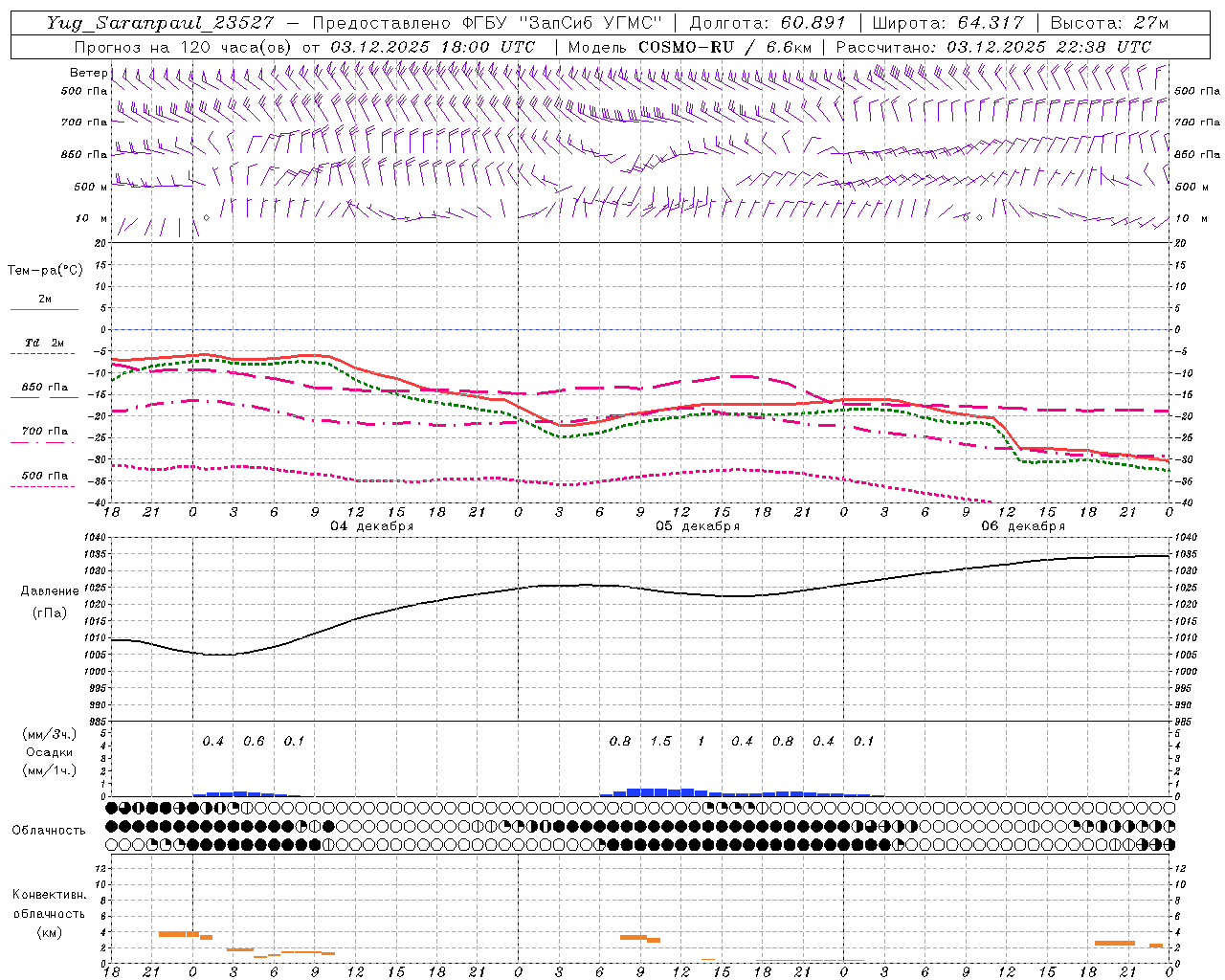Click the 05 декабря date label
1225x980 pixels.
tap(698, 526)
